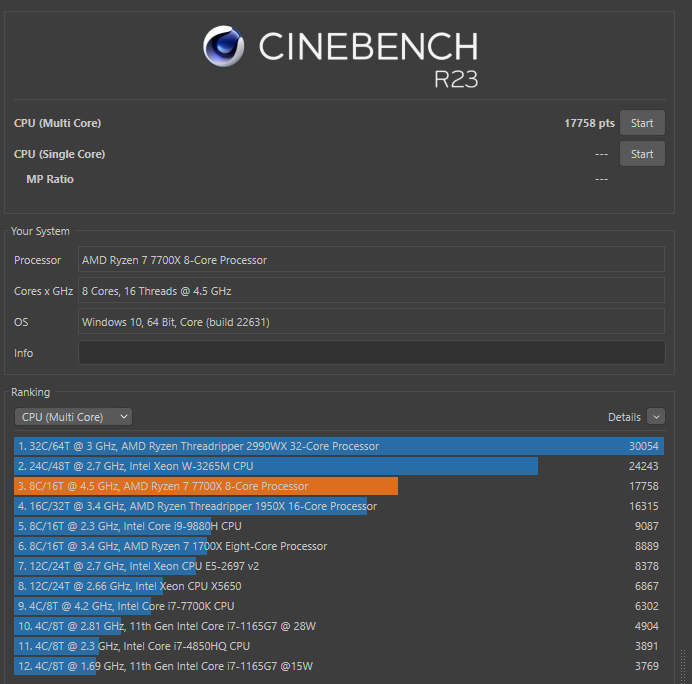Select ranking row Ryzen 7 1700X Eight-Core
This screenshot has width=692, height=684.
click(x=339, y=546)
